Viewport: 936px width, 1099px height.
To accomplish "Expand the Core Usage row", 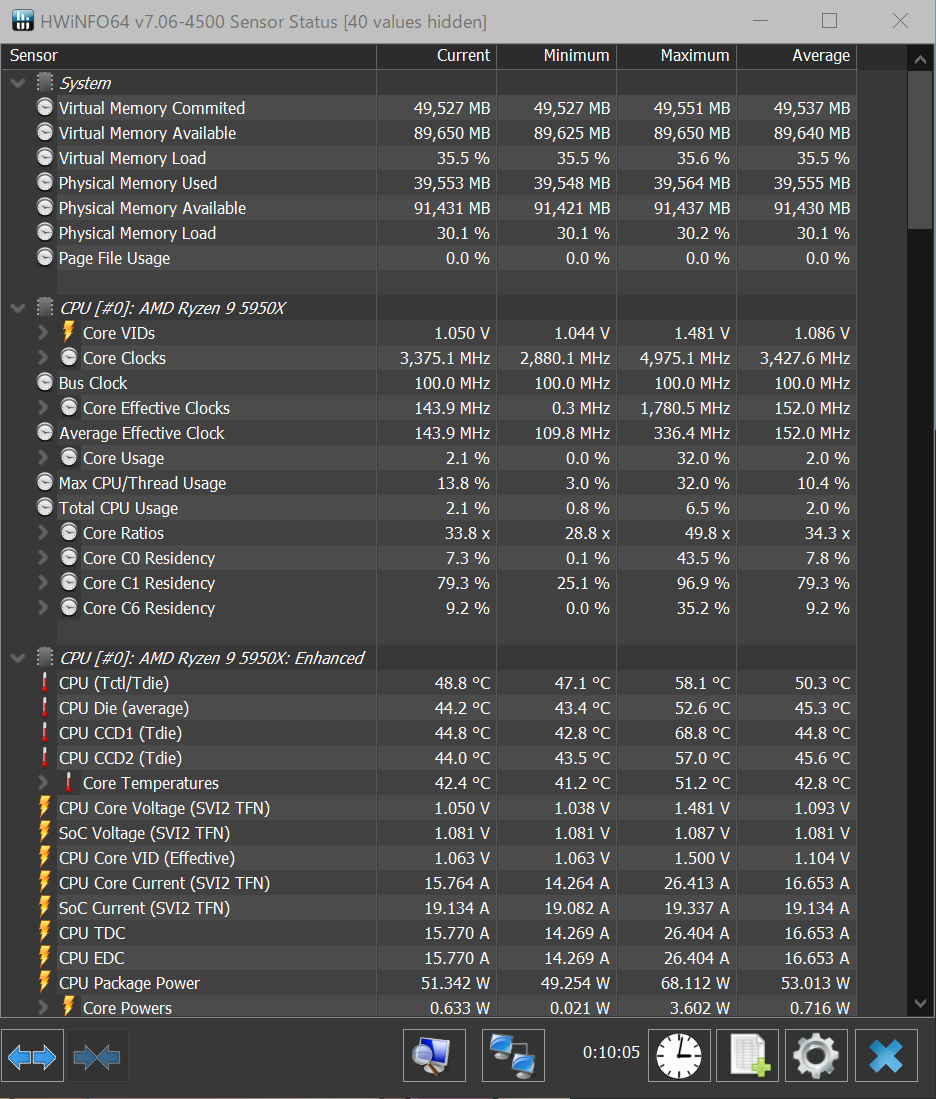I will [x=43, y=458].
